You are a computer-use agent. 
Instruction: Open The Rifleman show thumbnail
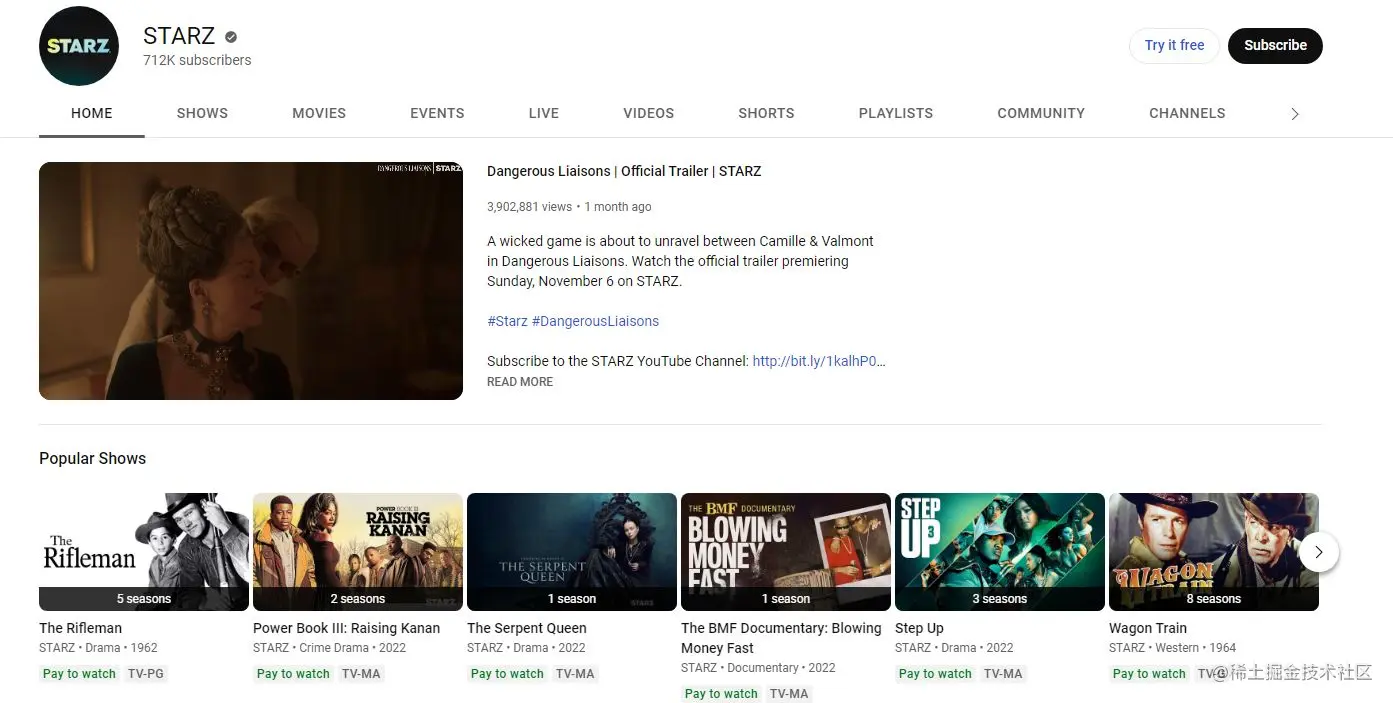point(144,552)
